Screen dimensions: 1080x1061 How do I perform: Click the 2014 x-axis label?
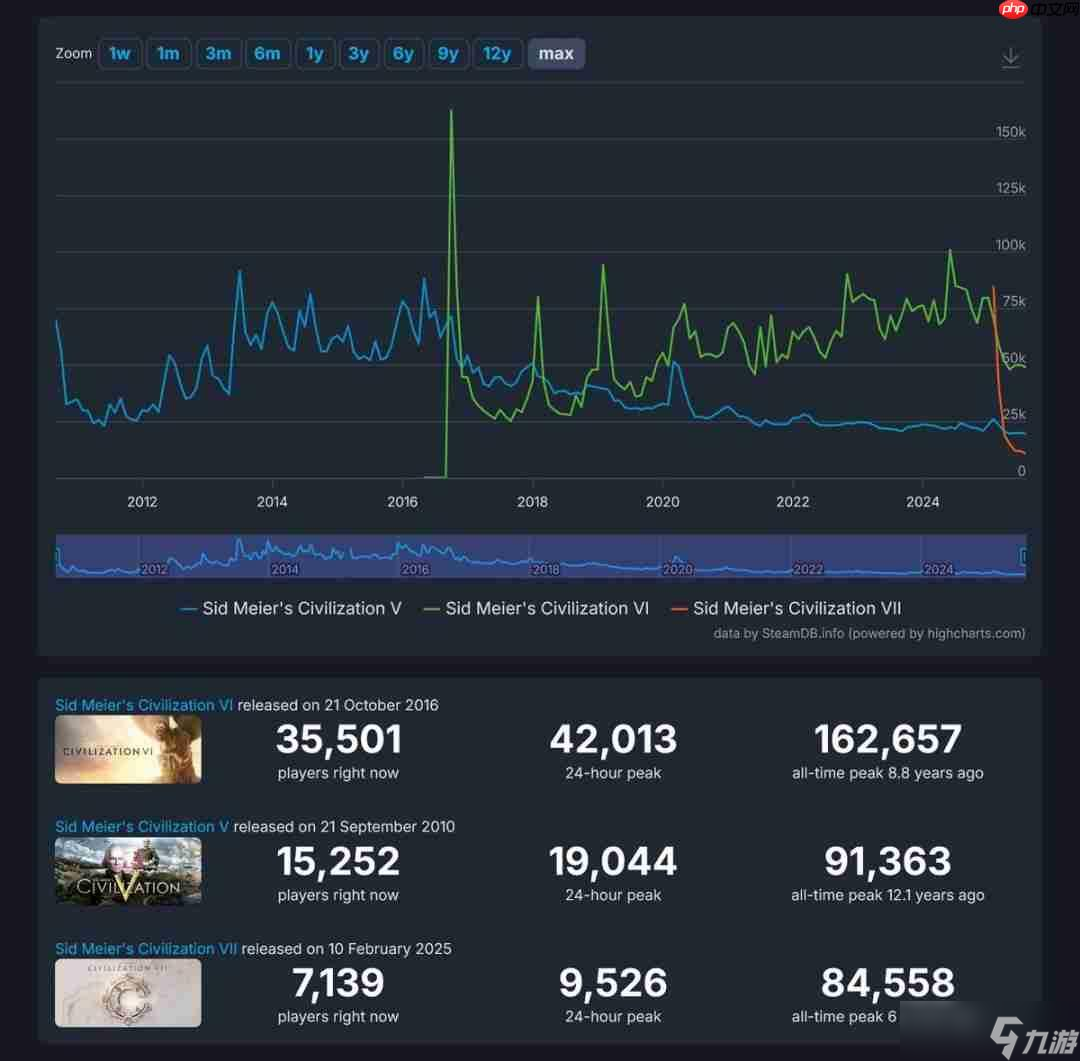pyautogui.click(x=272, y=502)
